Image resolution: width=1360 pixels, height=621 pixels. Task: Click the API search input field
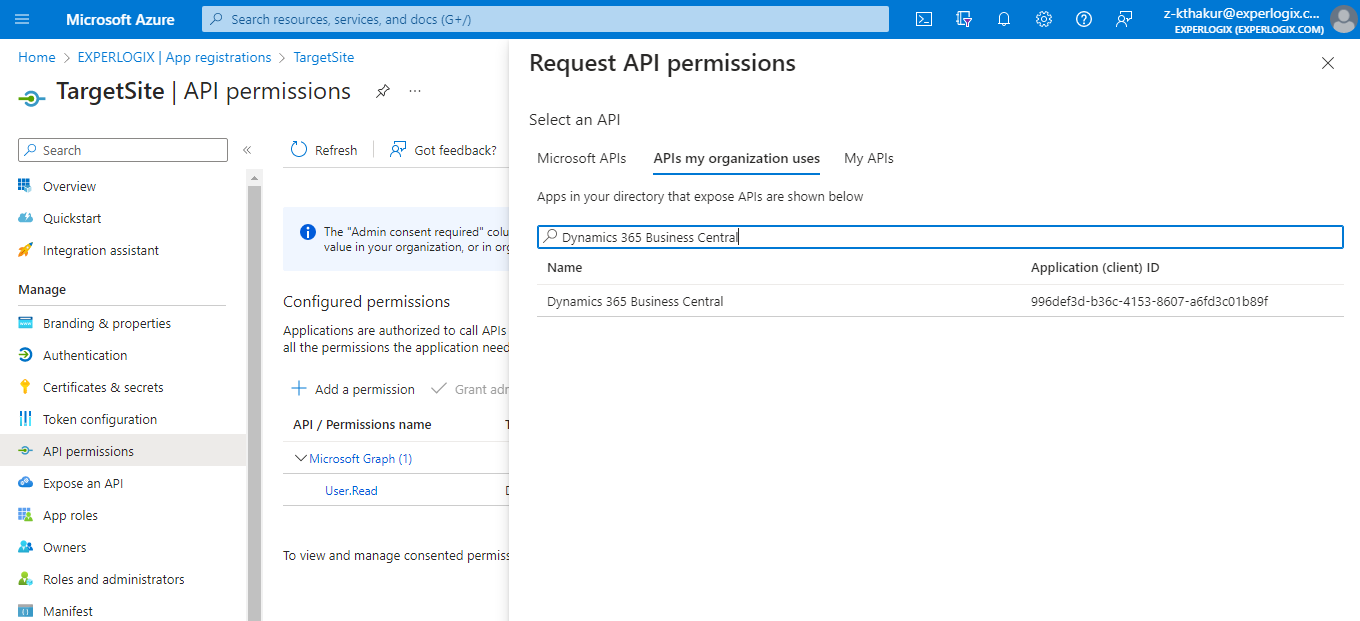(x=940, y=237)
